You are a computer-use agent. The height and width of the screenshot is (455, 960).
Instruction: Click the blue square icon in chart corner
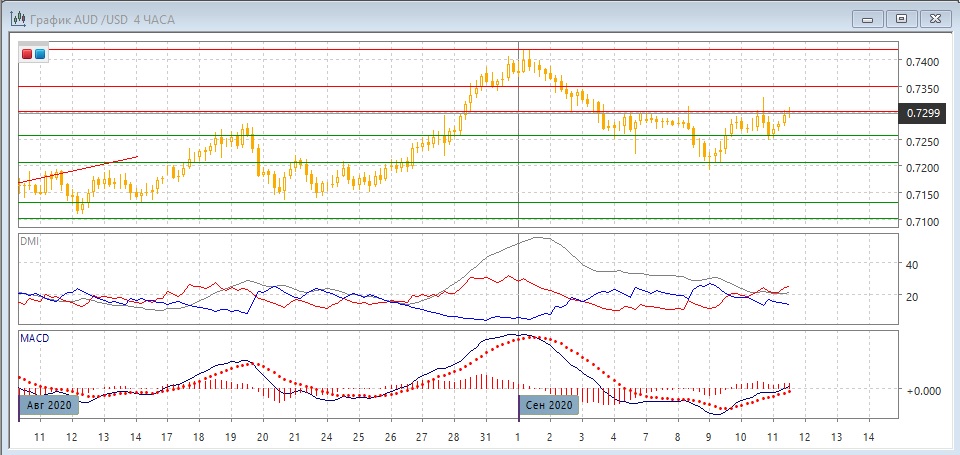click(x=39, y=54)
